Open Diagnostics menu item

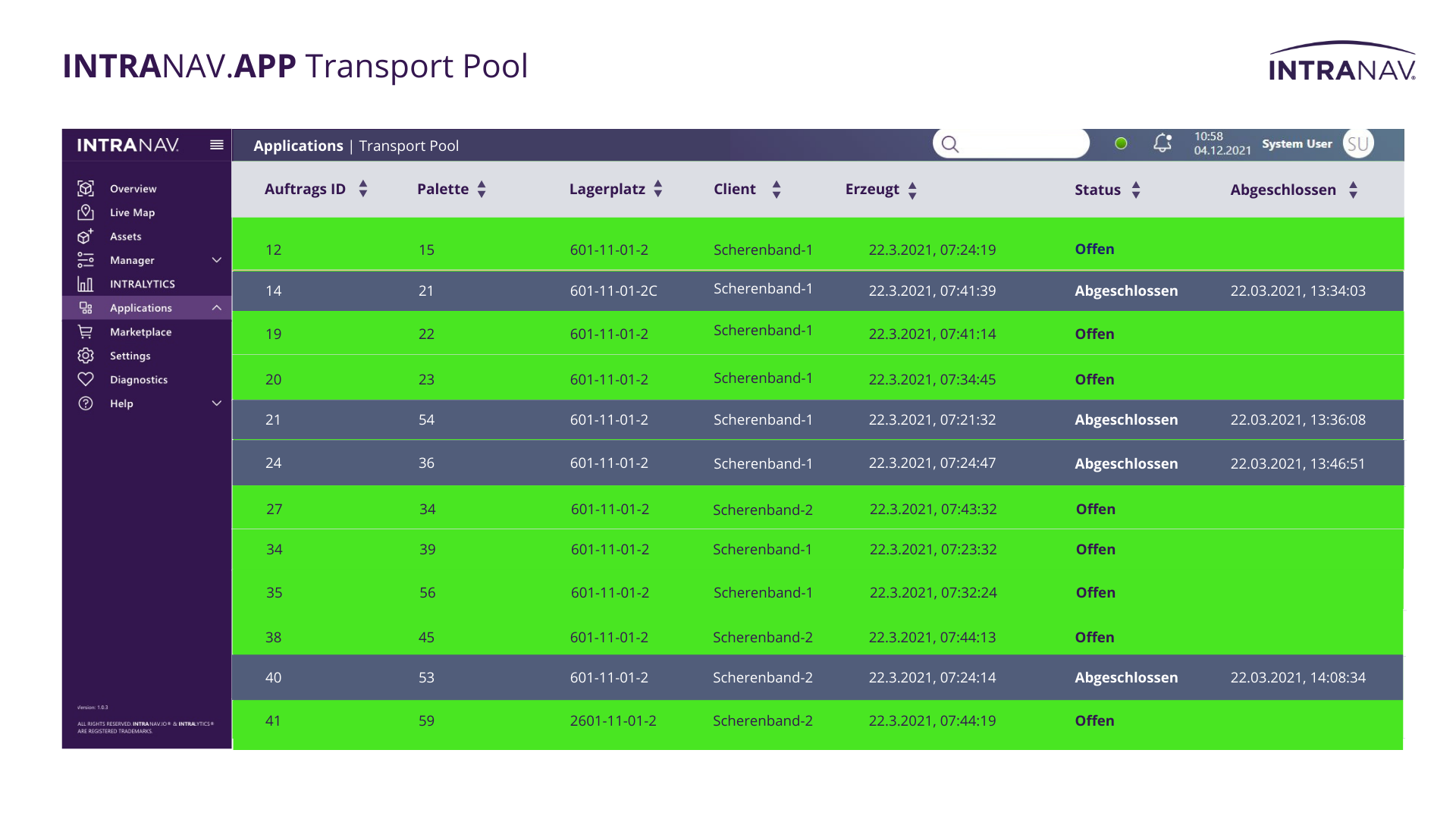coord(139,380)
